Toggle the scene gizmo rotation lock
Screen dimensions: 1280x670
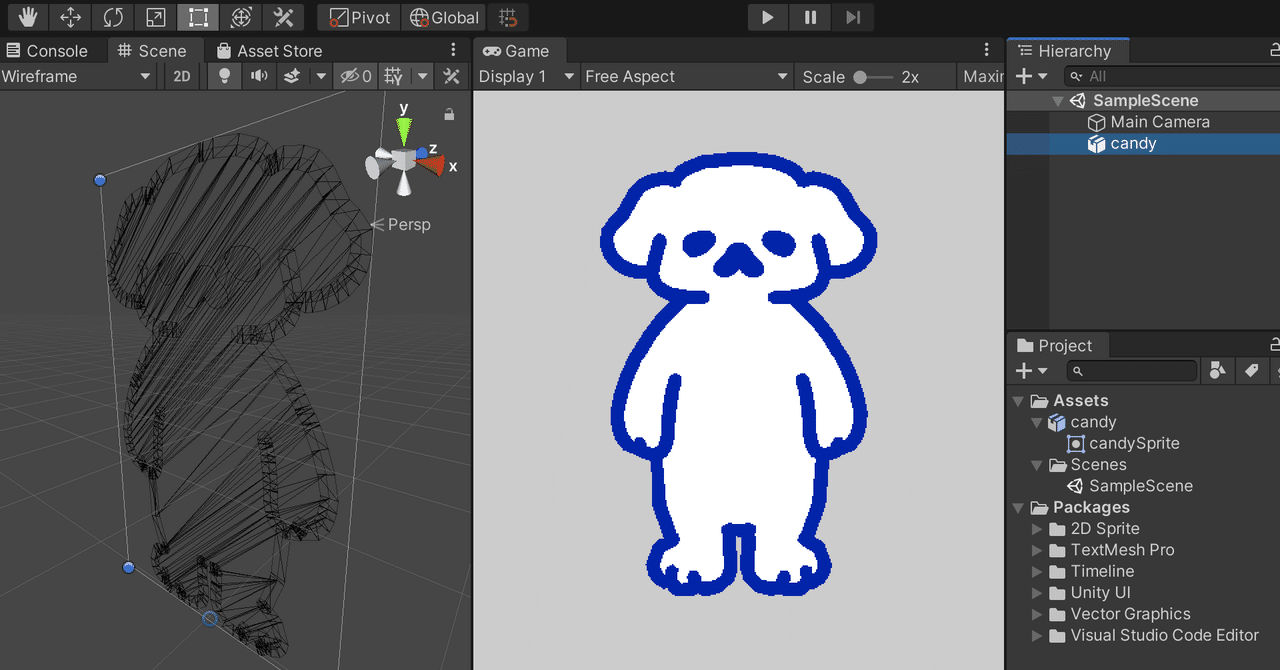tap(449, 115)
